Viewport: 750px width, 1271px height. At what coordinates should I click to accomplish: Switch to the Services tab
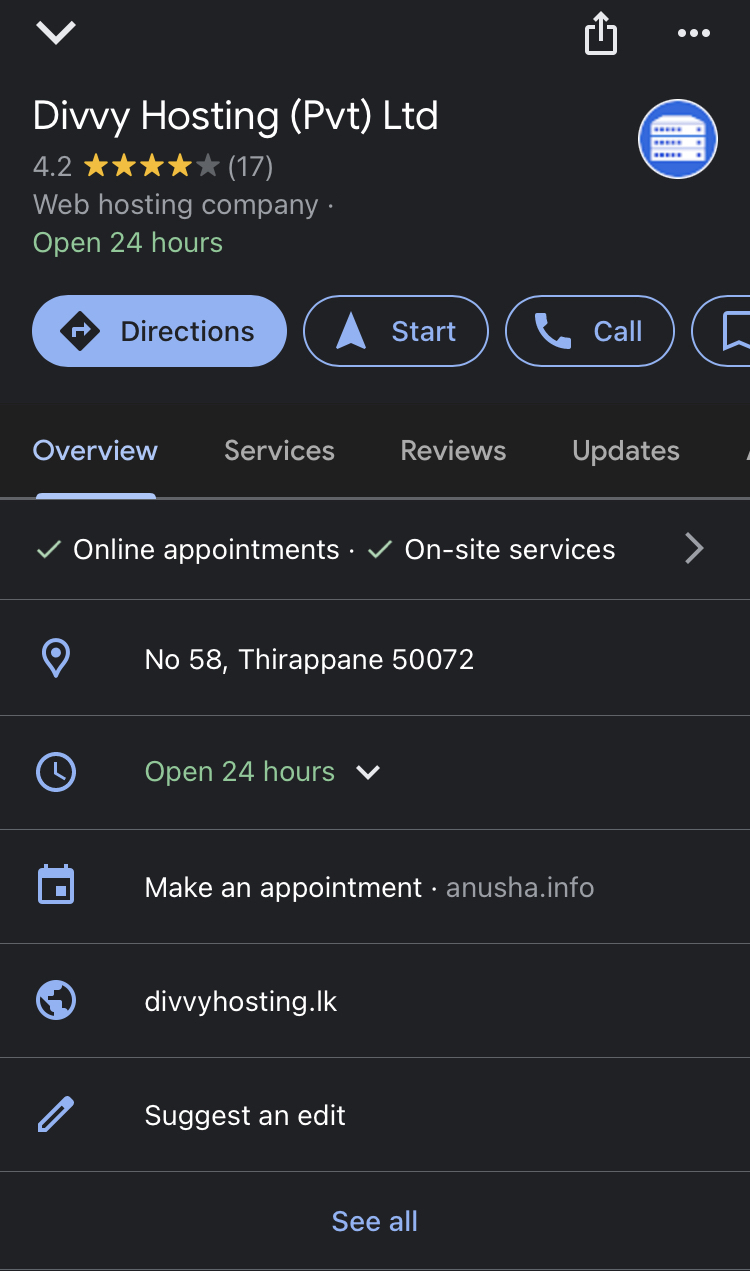(x=279, y=451)
